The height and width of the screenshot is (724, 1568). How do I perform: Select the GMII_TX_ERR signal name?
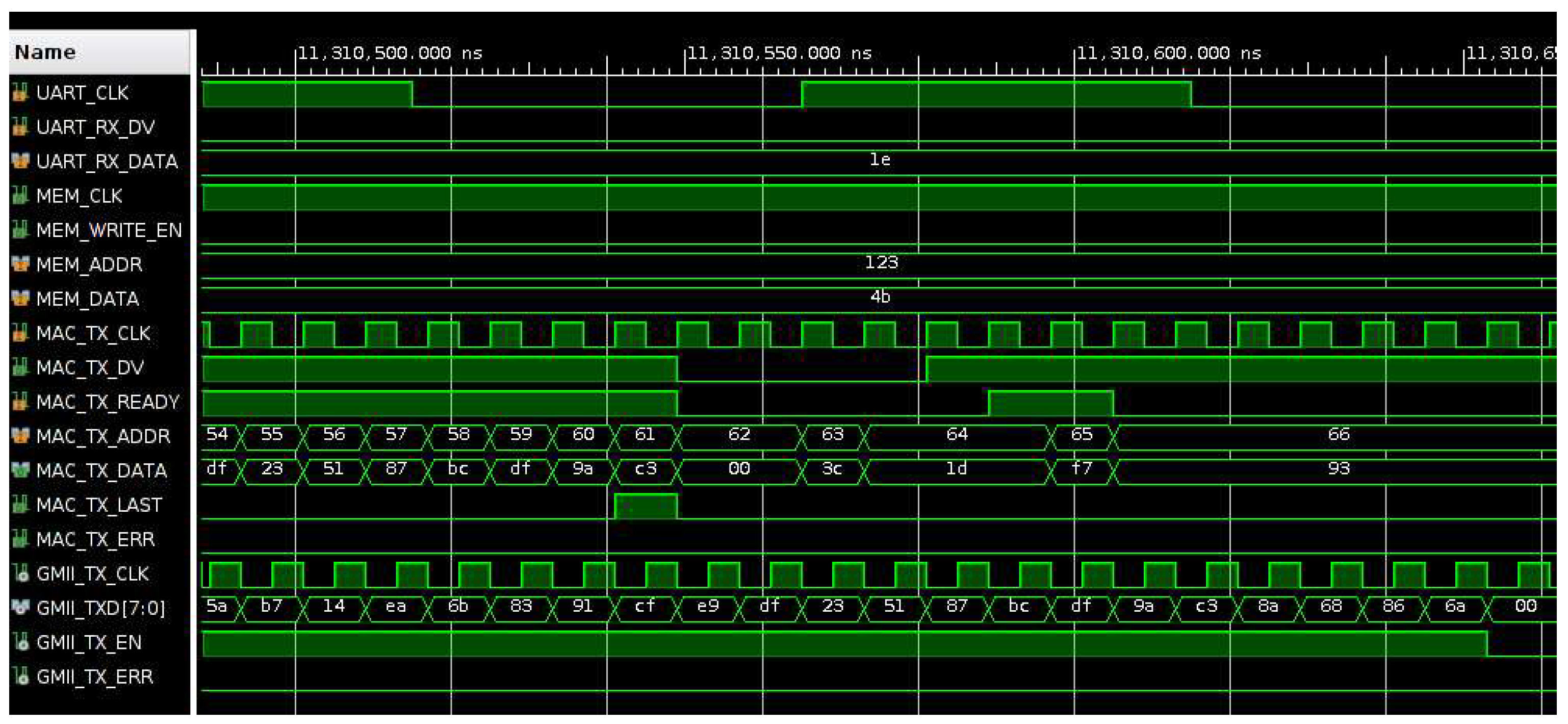point(94,677)
